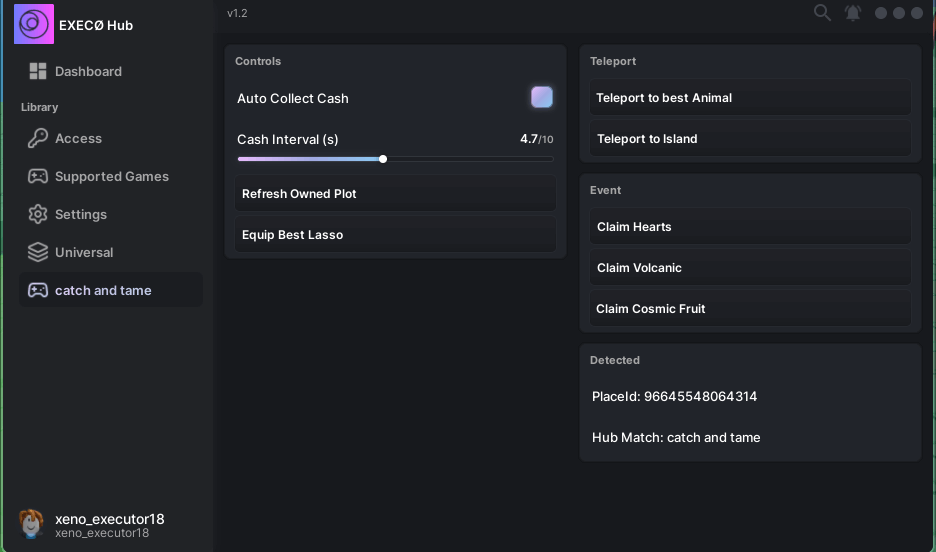
Task: Click the Event section heading
Action: click(x=605, y=190)
